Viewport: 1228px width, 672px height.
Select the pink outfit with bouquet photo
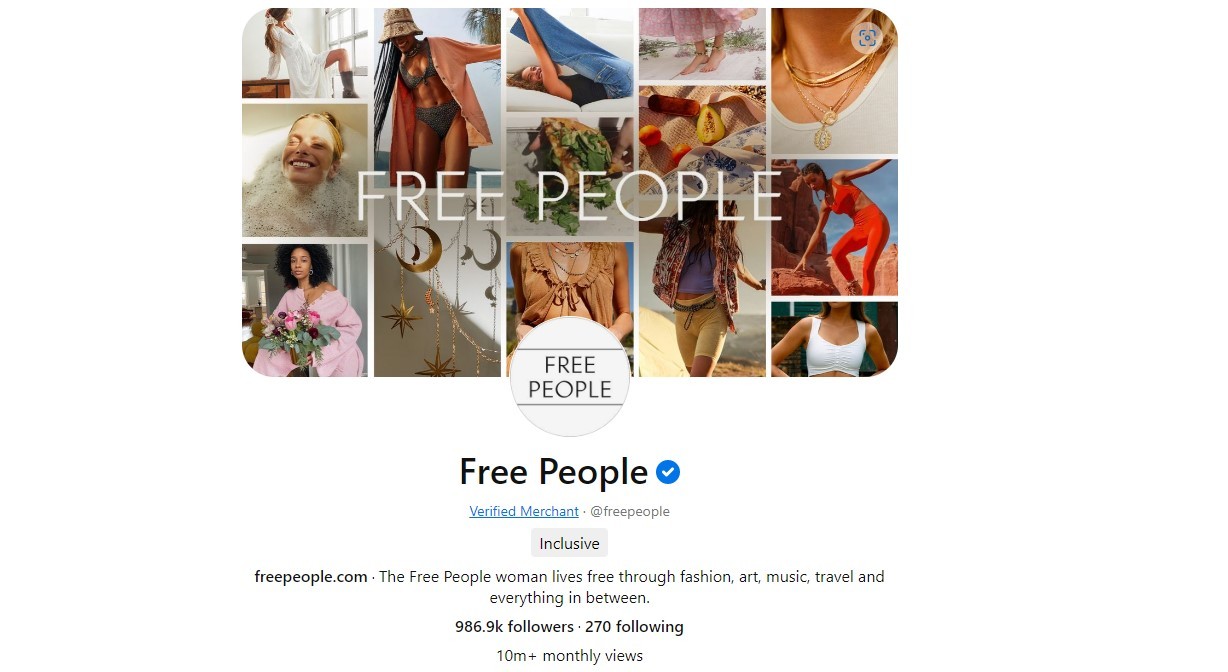pyautogui.click(x=305, y=310)
